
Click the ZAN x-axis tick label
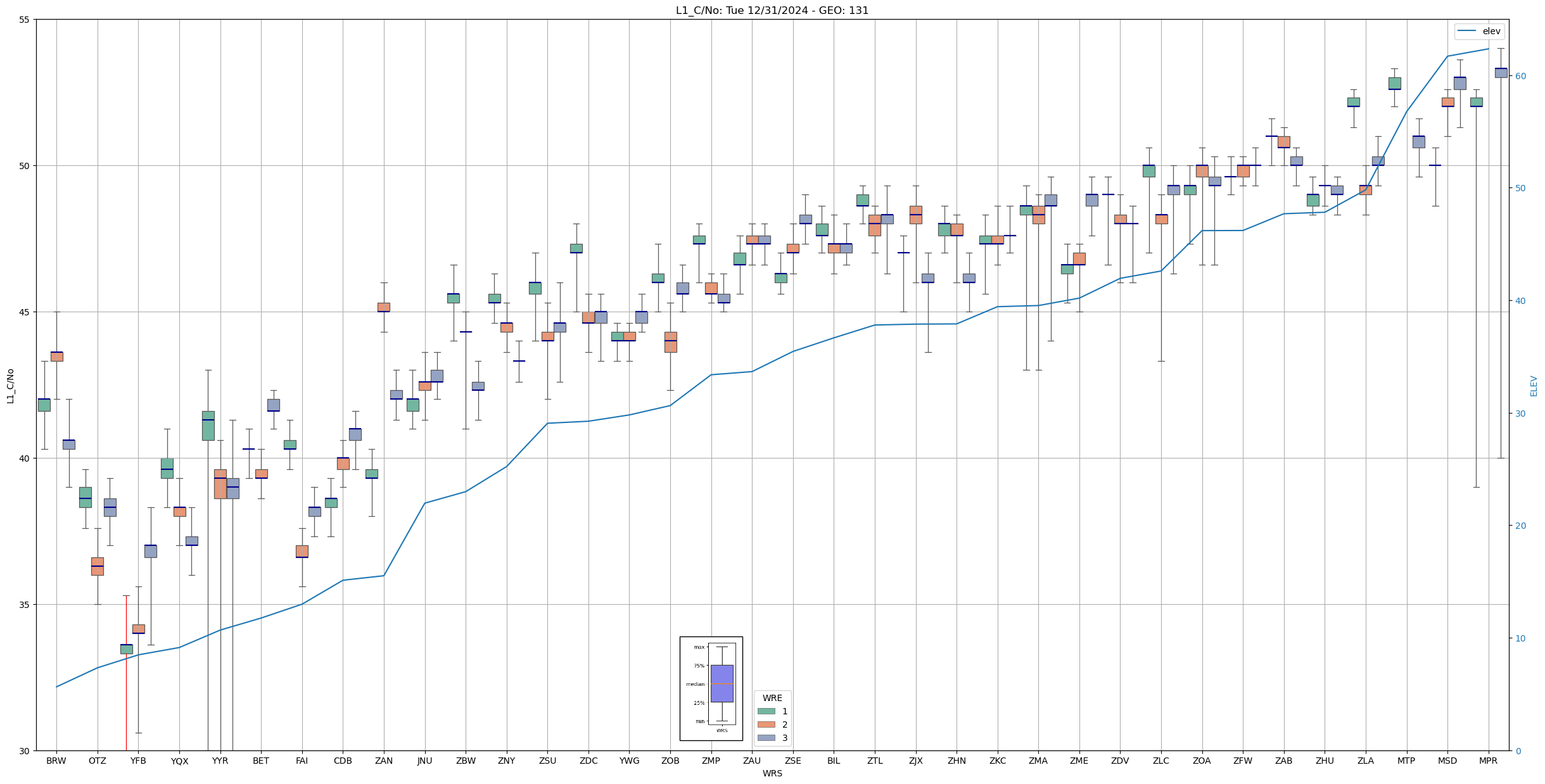[x=384, y=761]
